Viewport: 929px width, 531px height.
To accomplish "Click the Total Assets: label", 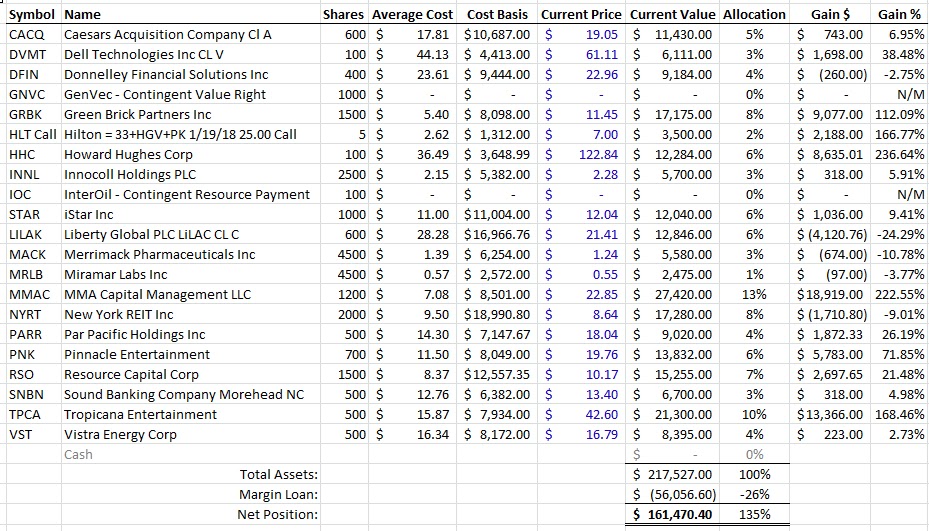I will [278, 475].
